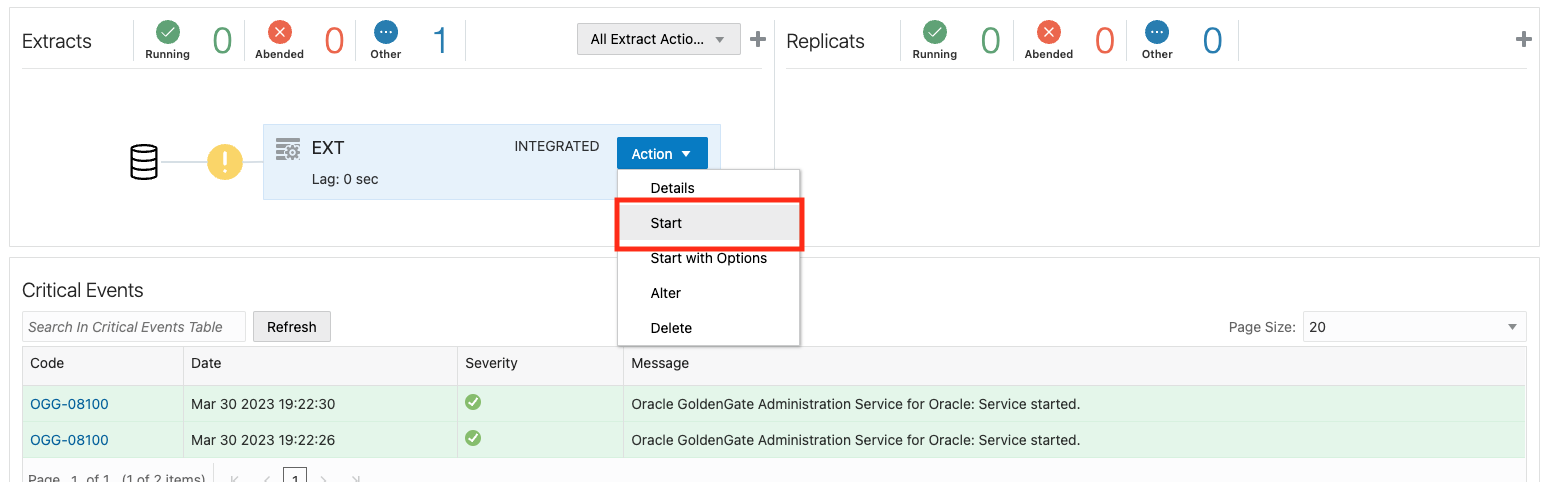Viewport: 1552px width, 482px height.
Task: Click the green Running icon under Extracts
Action: pyautogui.click(x=167, y=32)
